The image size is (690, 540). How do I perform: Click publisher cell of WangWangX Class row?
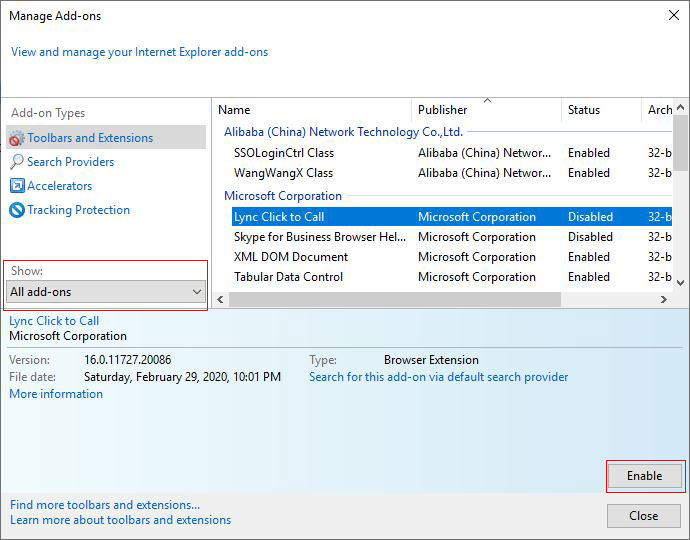[x=484, y=173]
